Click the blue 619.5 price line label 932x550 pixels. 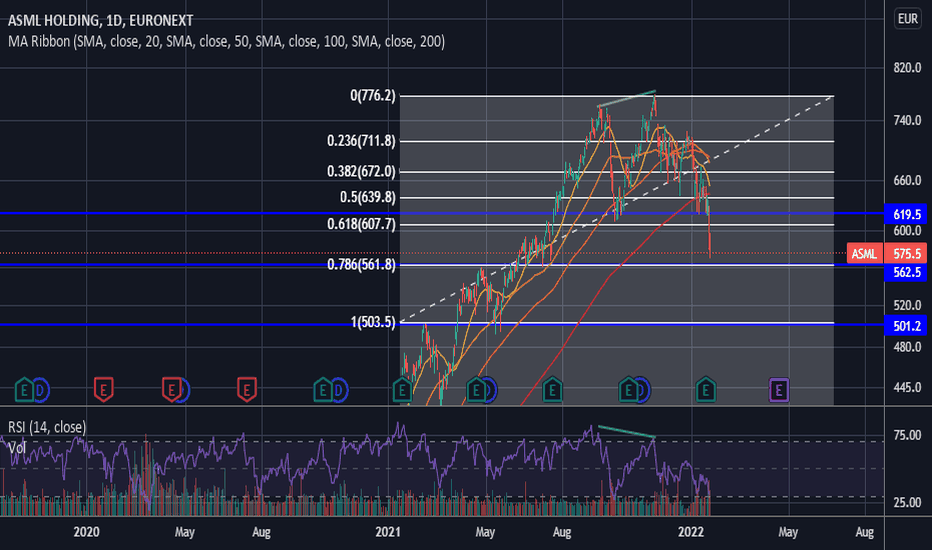(906, 214)
